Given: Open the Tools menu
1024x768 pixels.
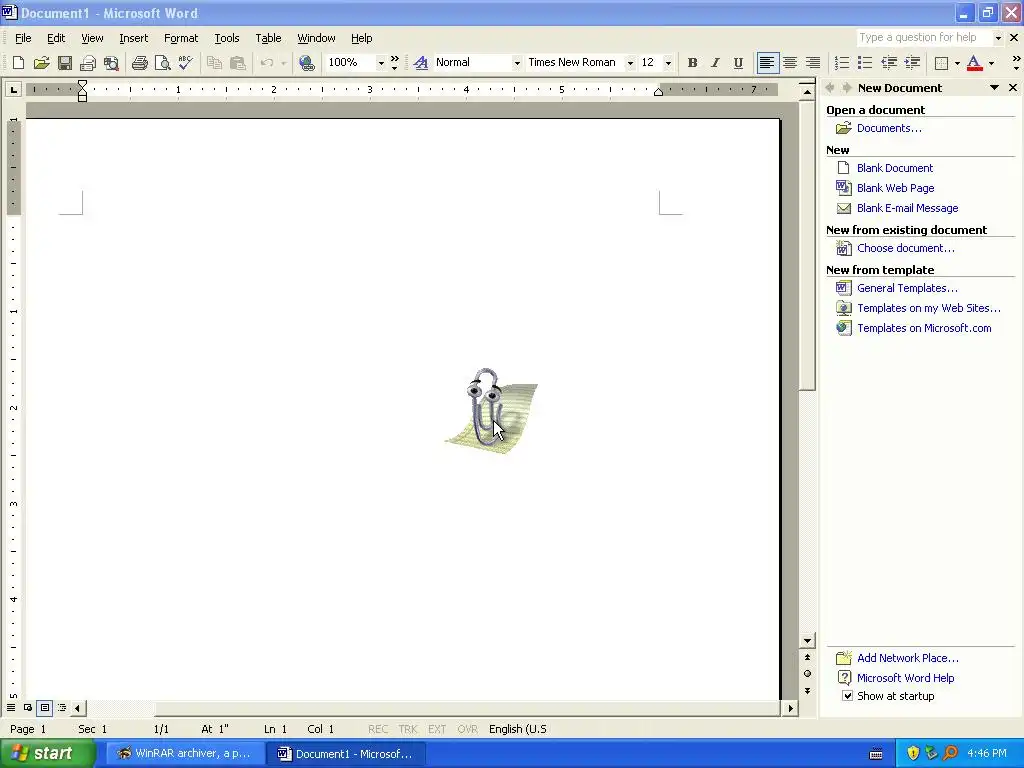Looking at the screenshot, I should [227, 38].
